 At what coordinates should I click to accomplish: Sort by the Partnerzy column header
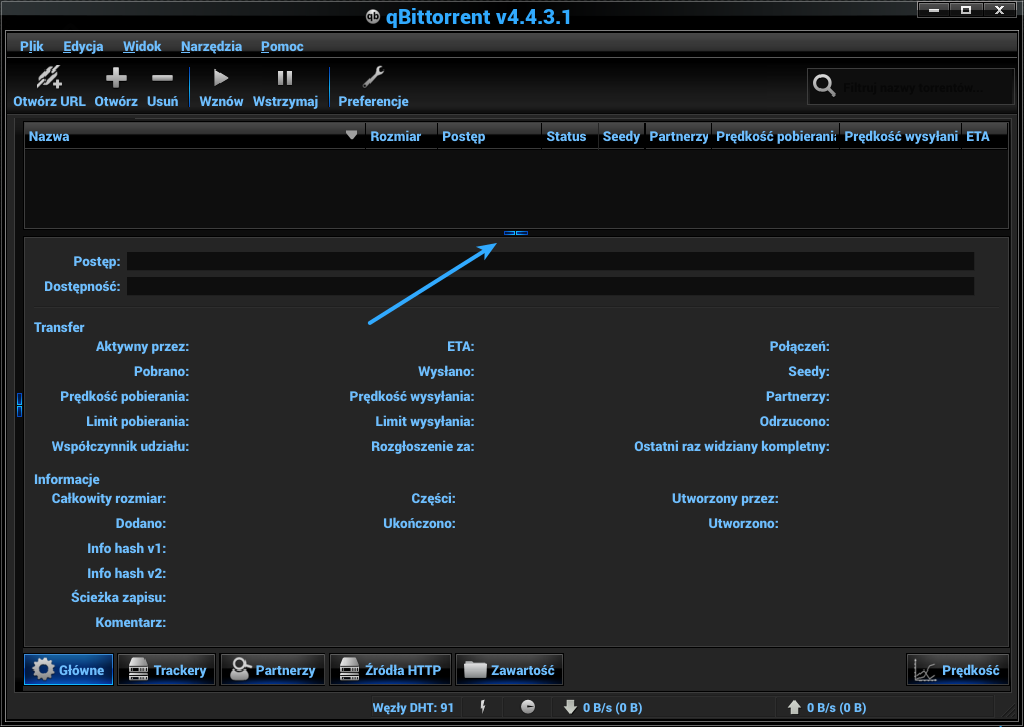(678, 136)
